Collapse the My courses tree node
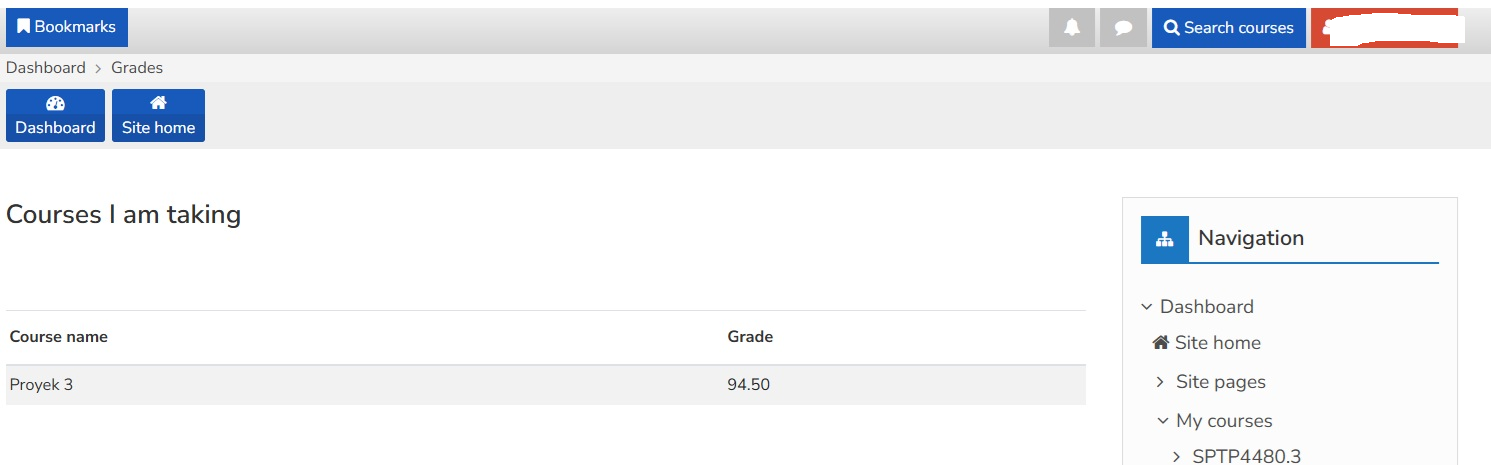Image resolution: width=1491 pixels, height=465 pixels. point(1162,421)
